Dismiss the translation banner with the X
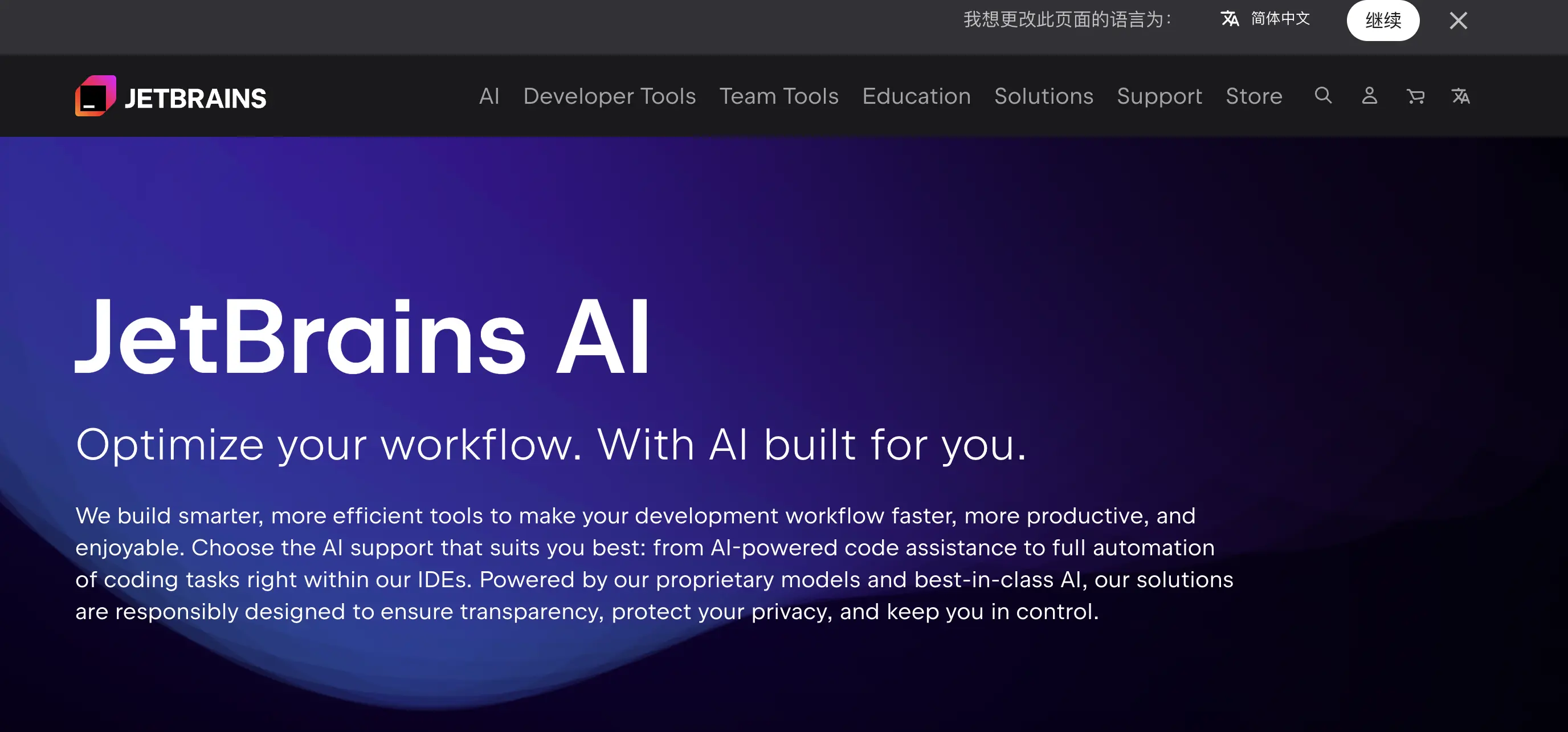This screenshot has width=1568, height=732. click(x=1458, y=20)
